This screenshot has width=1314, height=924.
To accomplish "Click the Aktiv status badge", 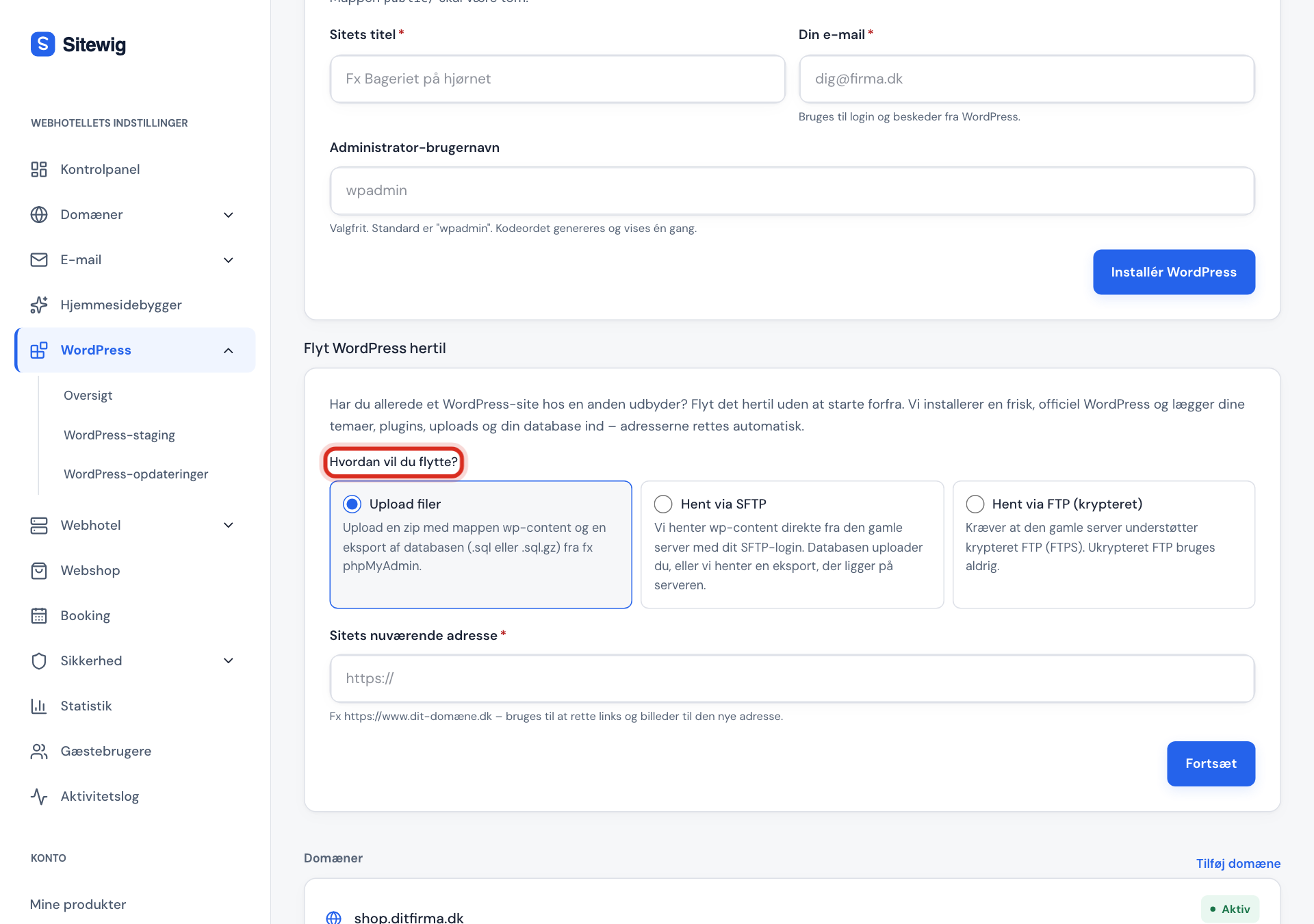I will (1230, 909).
